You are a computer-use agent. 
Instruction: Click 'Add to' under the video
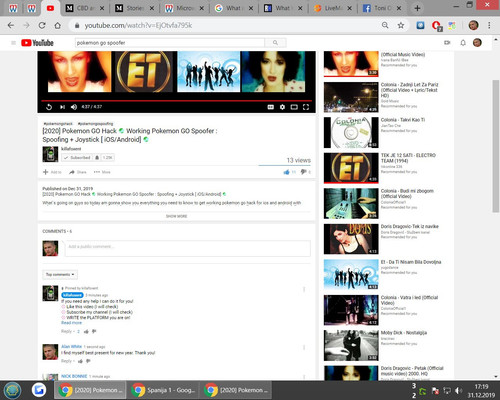[x=52, y=172]
